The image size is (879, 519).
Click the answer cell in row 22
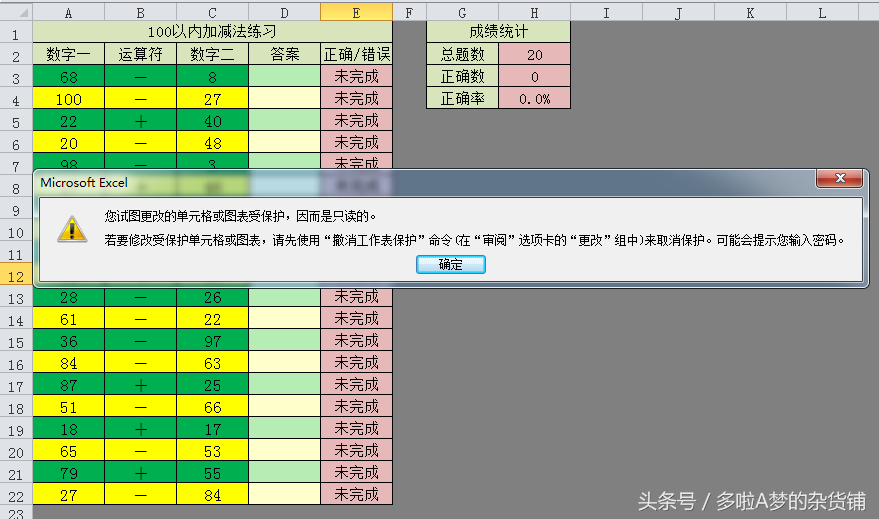tap(284, 494)
